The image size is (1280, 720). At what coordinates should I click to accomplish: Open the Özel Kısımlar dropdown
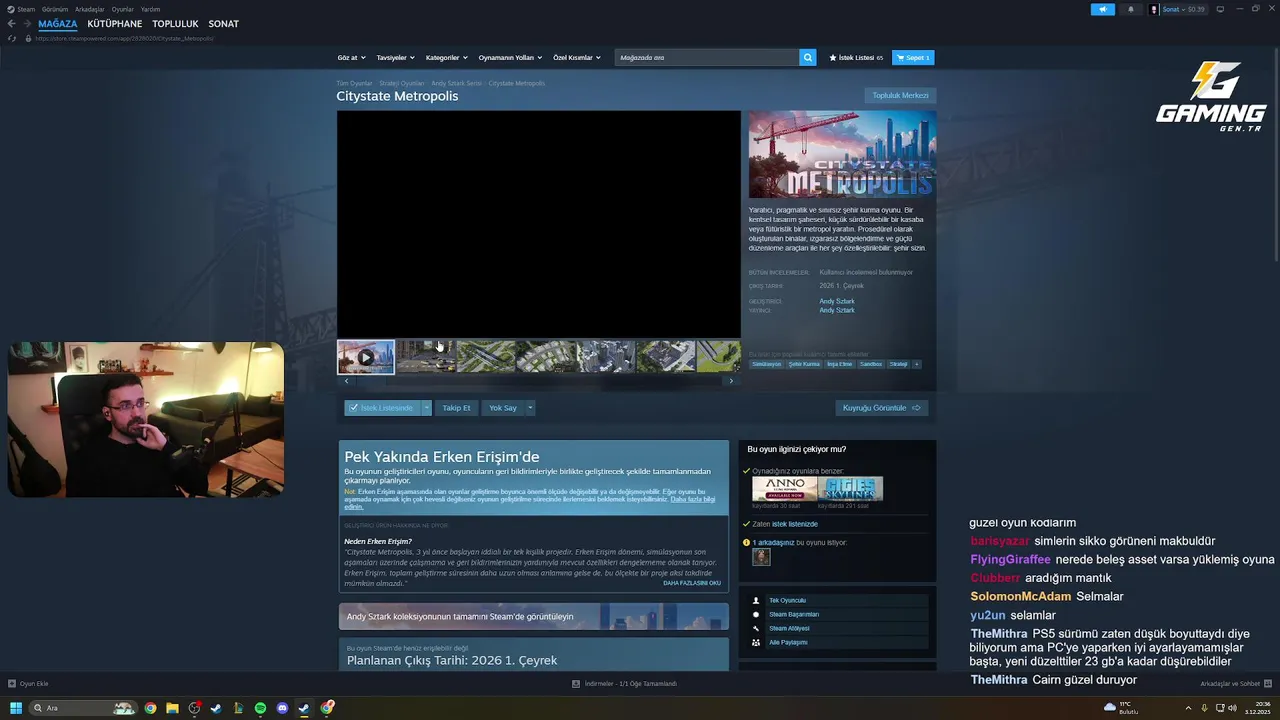click(577, 58)
